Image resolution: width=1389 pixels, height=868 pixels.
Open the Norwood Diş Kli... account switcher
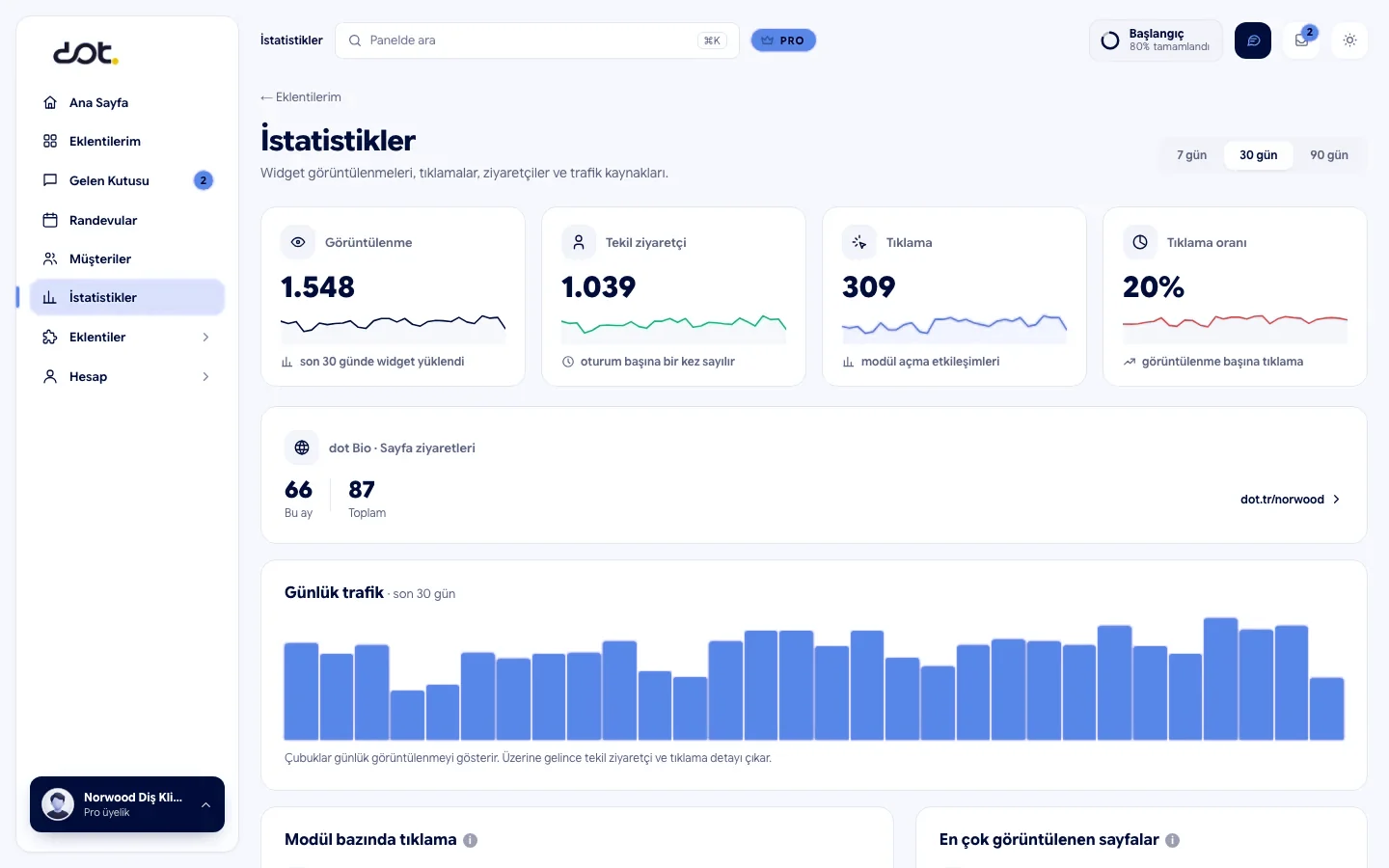coord(127,804)
